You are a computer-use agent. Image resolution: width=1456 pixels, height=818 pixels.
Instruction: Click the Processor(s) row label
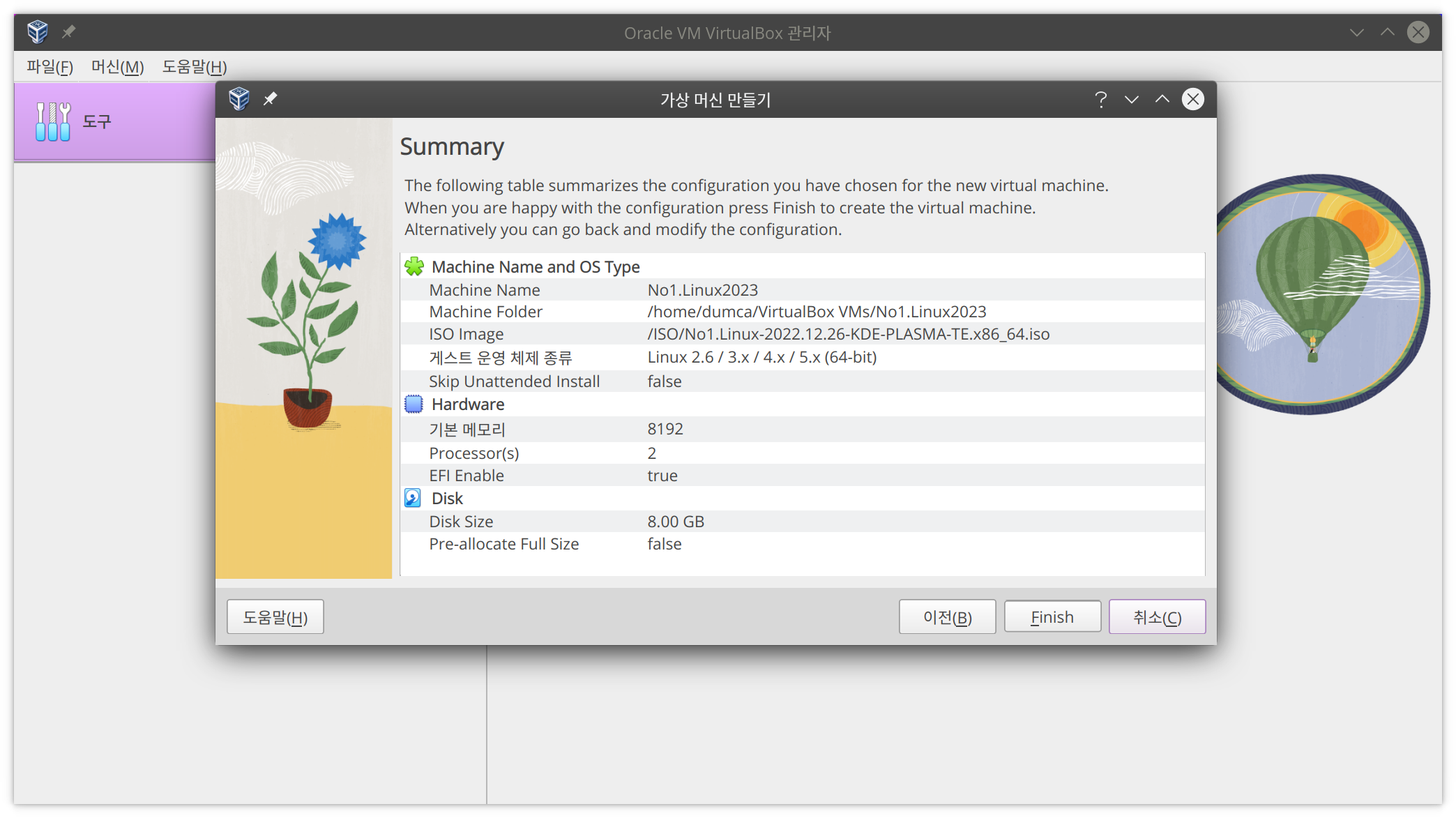474,453
